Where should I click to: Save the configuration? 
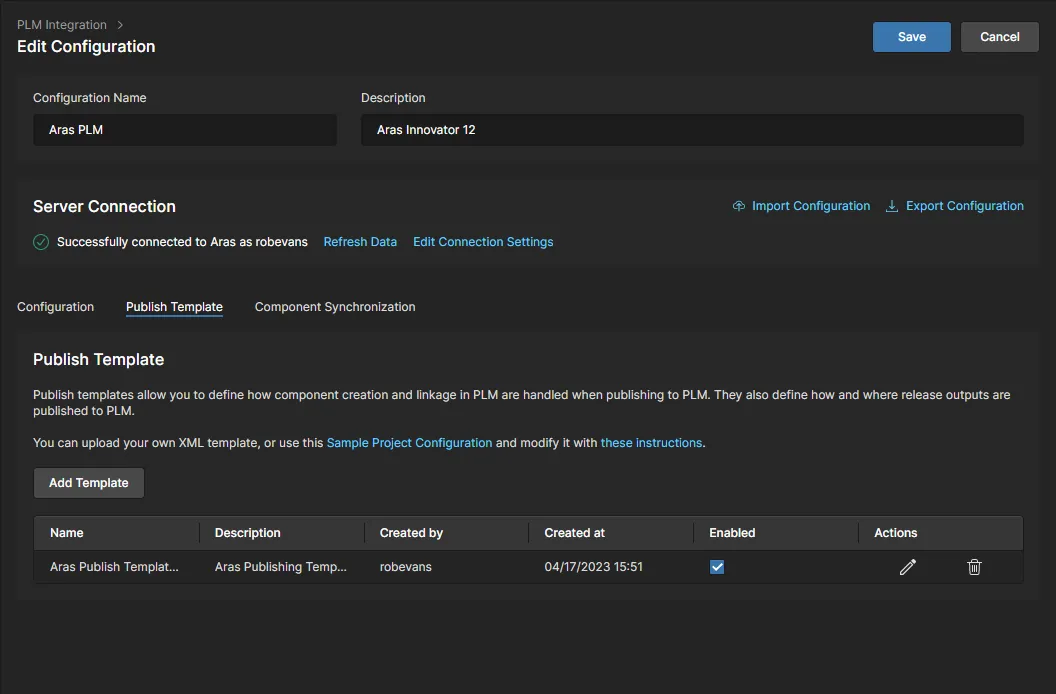[x=912, y=37]
